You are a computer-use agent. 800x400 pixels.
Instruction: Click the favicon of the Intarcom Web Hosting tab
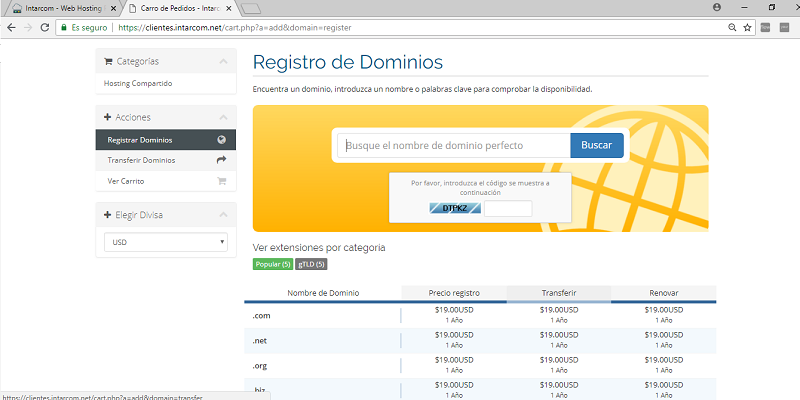pyautogui.click(x=17, y=9)
